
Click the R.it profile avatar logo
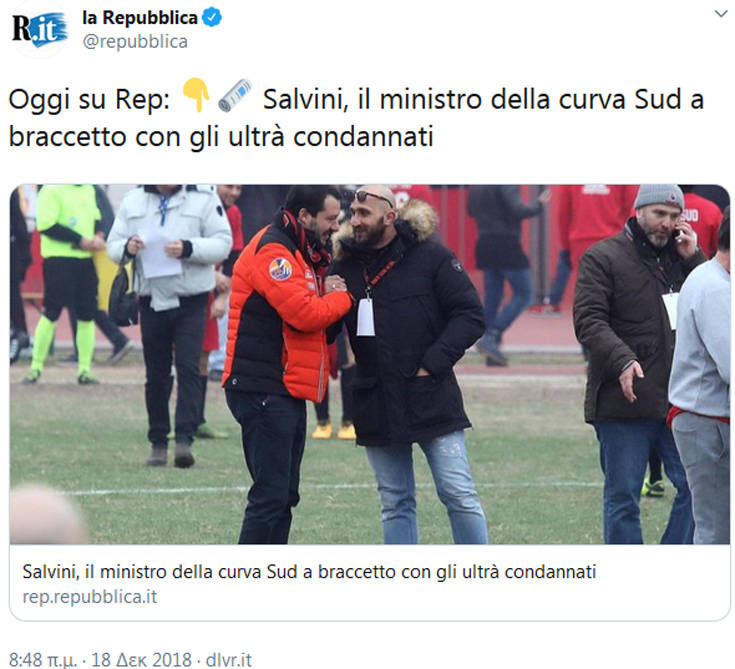click(39, 30)
